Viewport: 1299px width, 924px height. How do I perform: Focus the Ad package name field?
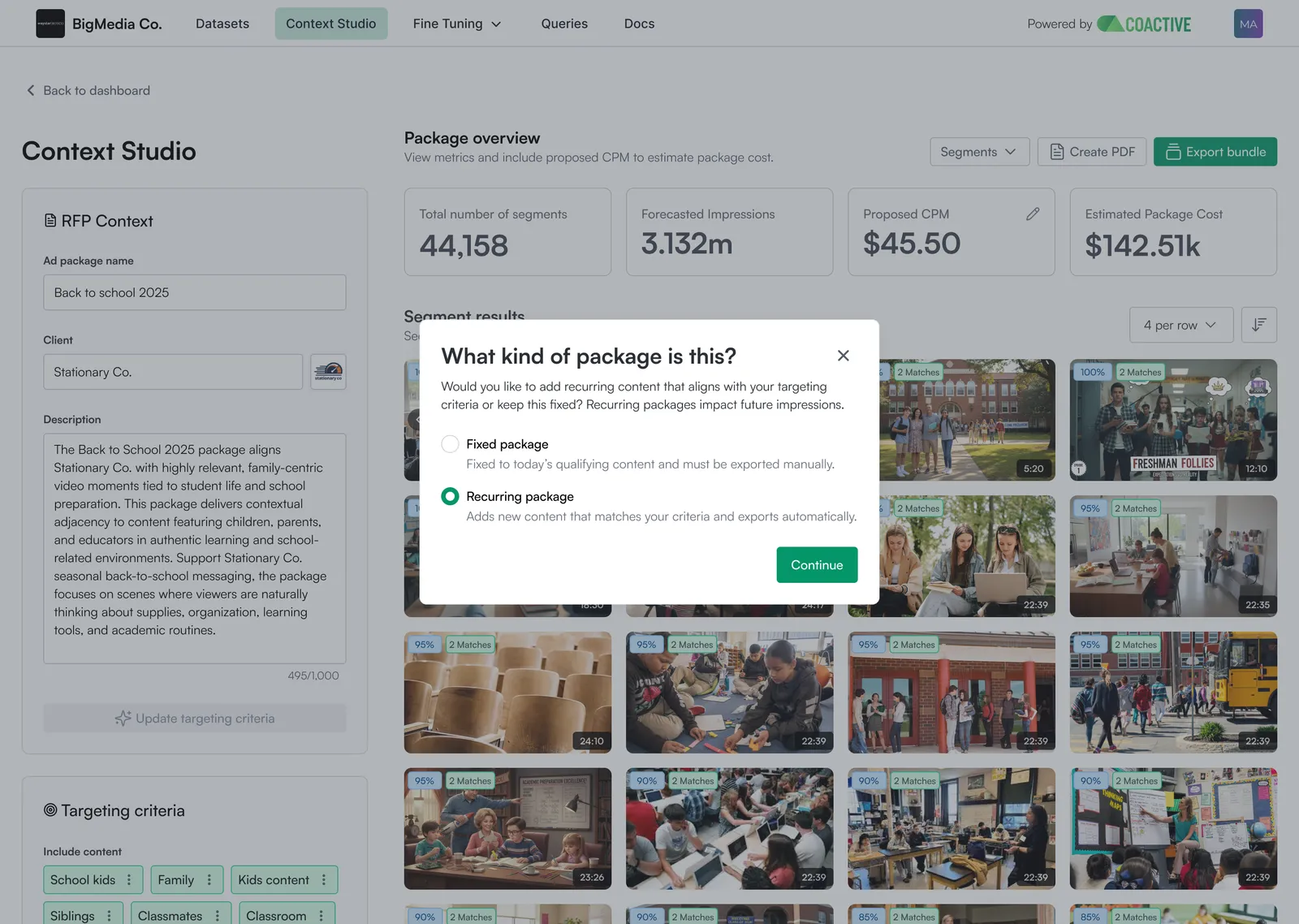pos(195,292)
